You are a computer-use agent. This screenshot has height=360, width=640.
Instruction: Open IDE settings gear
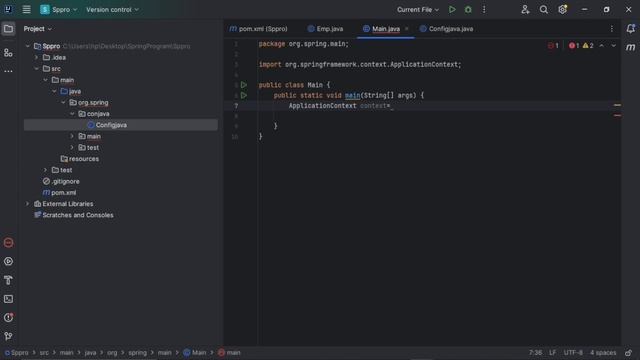[x=562, y=9]
